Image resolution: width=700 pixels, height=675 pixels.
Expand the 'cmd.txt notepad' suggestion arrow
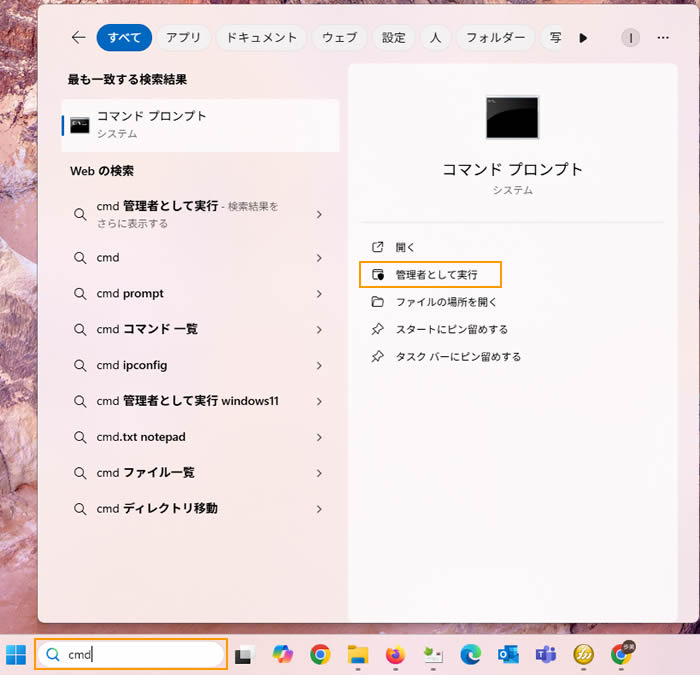[x=319, y=438]
